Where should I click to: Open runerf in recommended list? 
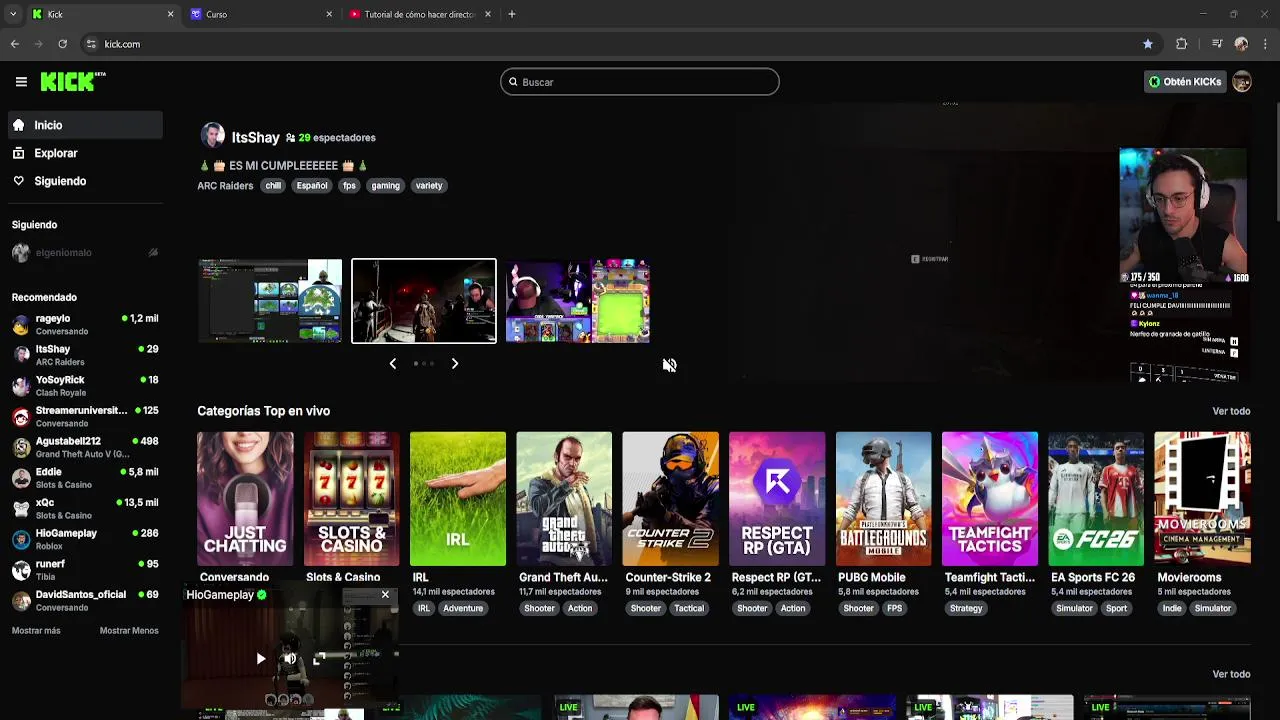[x=85, y=570]
